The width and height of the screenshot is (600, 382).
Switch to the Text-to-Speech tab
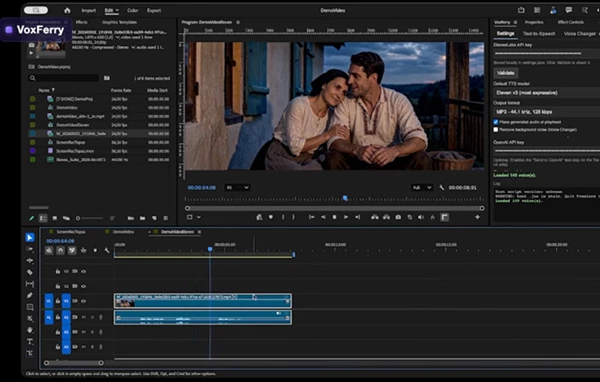(x=539, y=34)
